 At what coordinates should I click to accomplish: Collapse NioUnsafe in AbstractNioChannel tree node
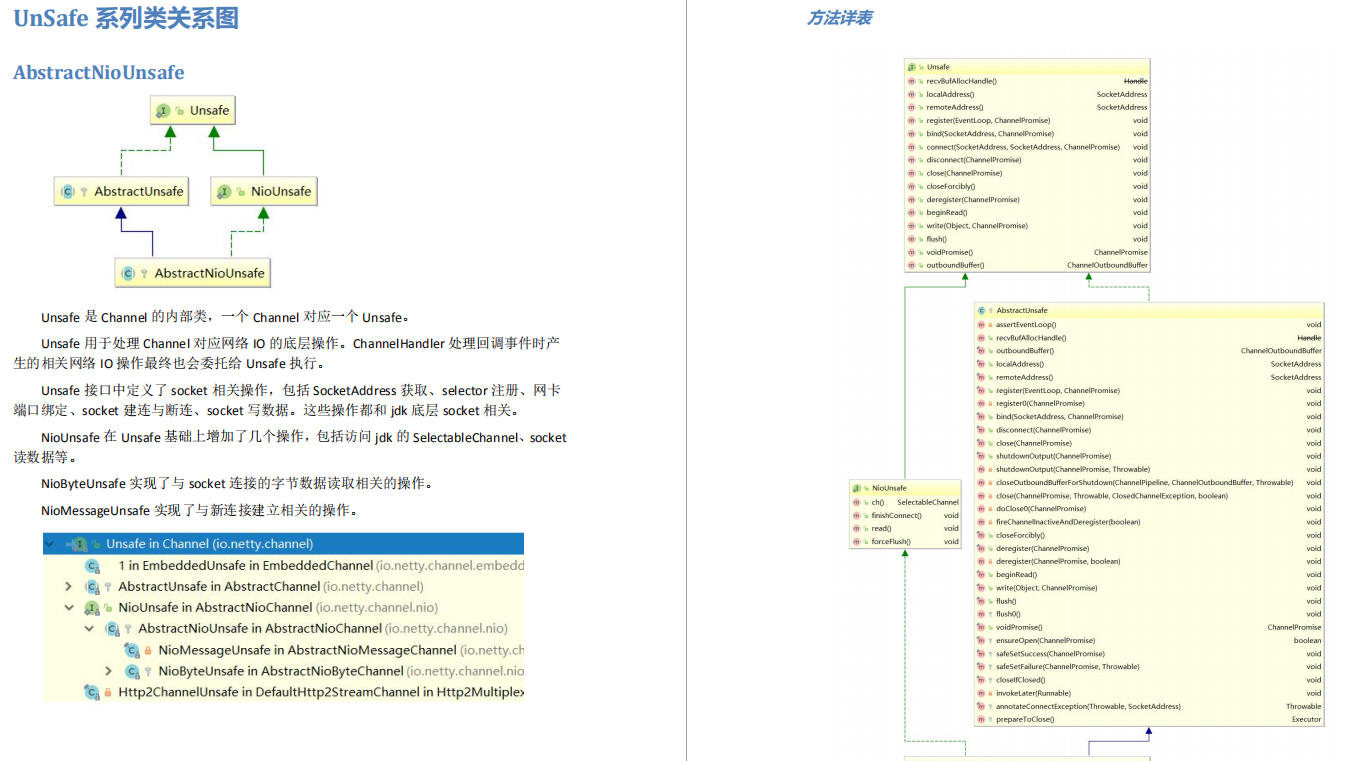68,608
